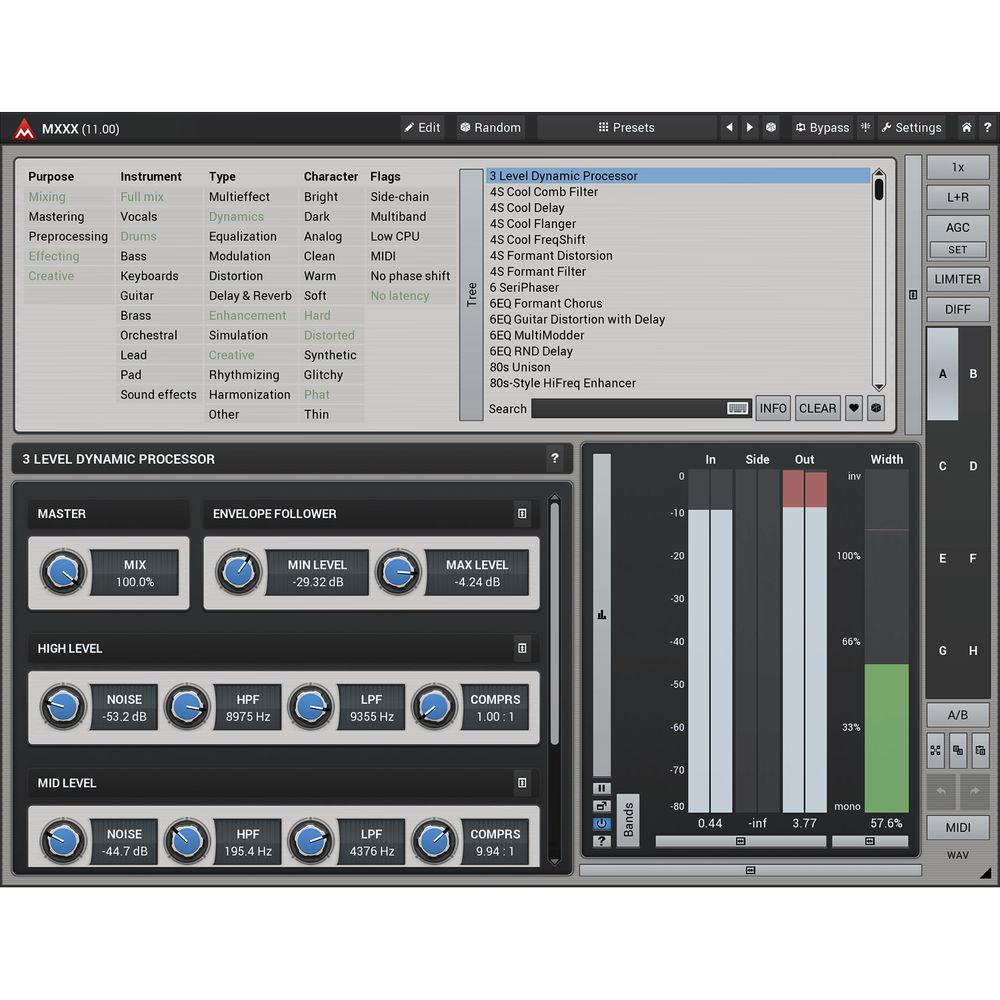
Task: Go to the previous preset with left arrow
Action: [729, 128]
